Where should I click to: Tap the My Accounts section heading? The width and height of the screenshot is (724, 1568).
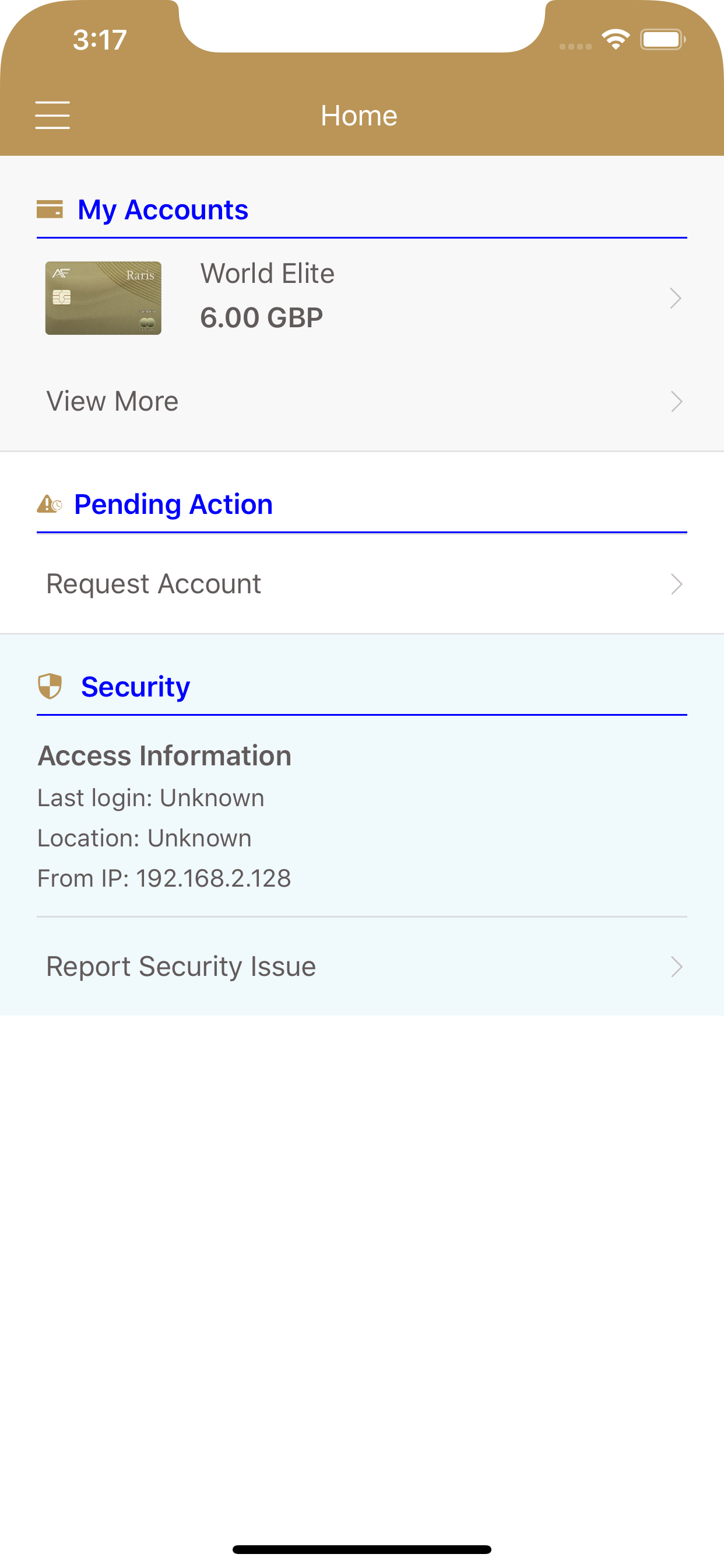163,209
